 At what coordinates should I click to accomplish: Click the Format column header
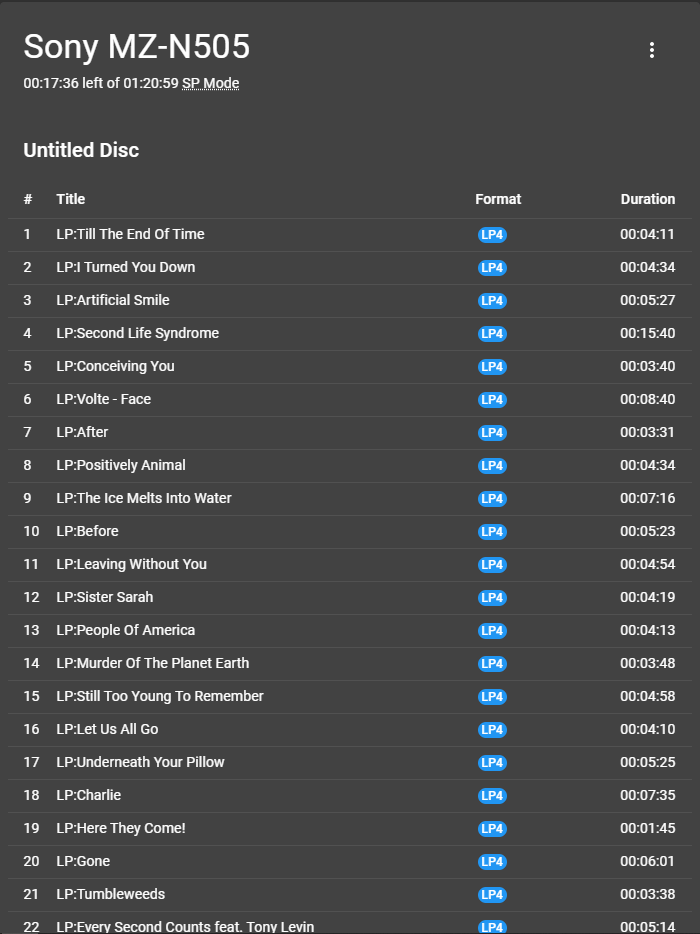(x=498, y=199)
